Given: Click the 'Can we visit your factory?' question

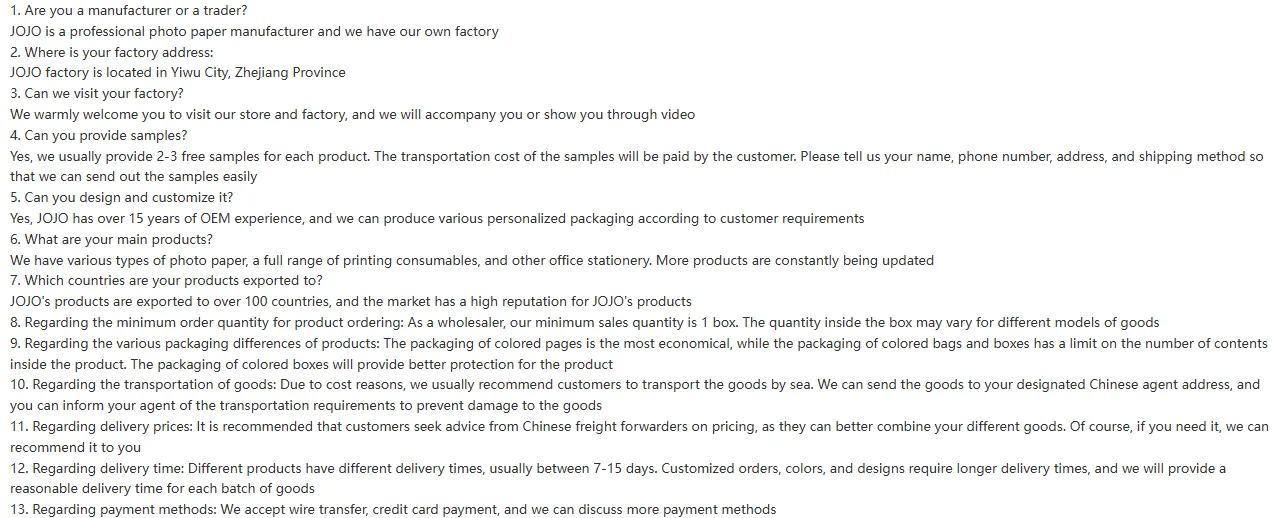Looking at the screenshot, I should pos(97,93).
